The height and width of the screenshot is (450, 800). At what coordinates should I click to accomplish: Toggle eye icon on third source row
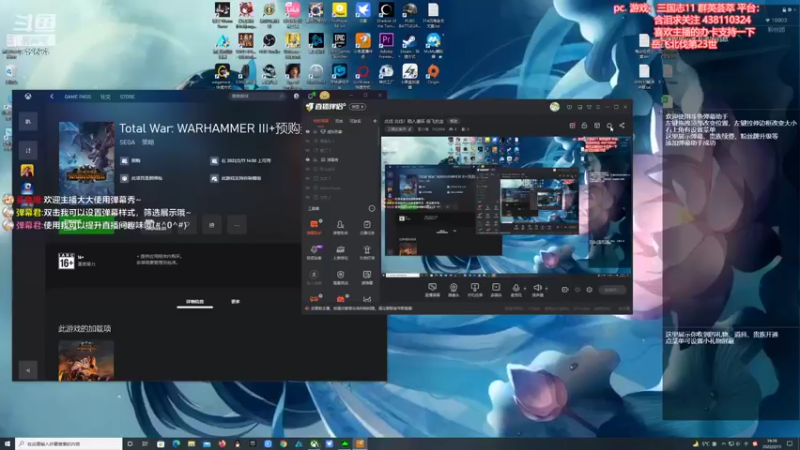click(x=308, y=151)
